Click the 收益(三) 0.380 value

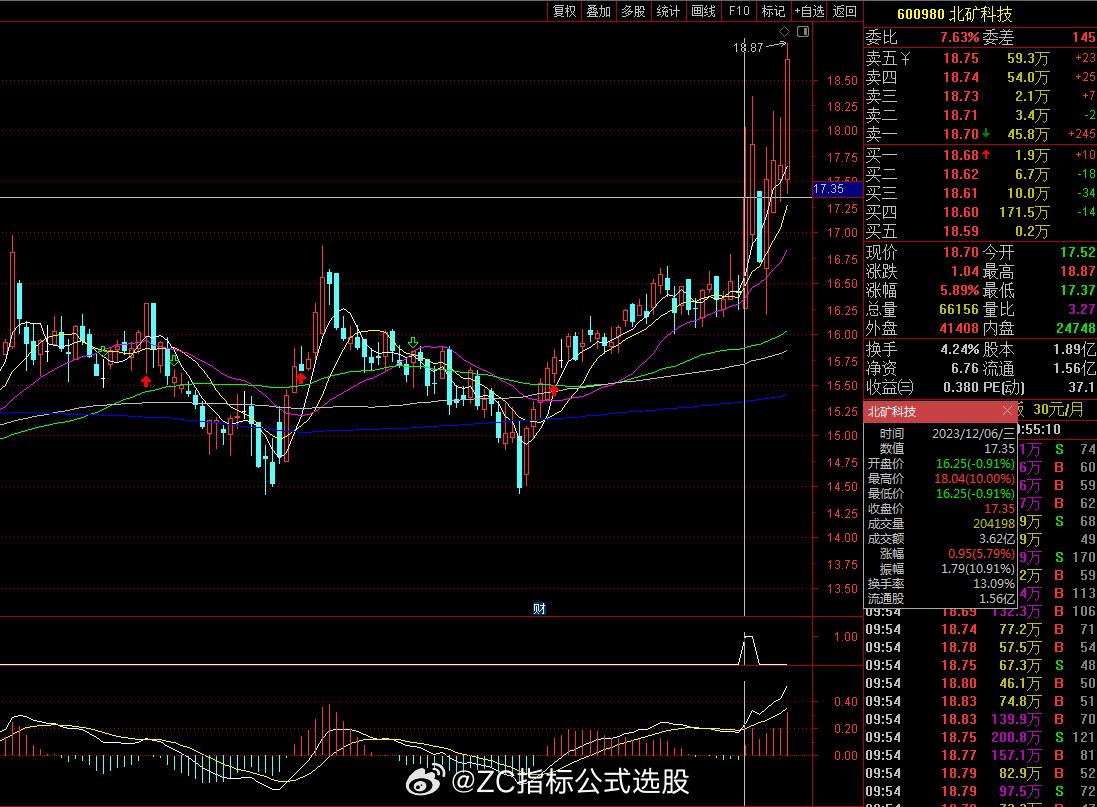tap(961, 387)
